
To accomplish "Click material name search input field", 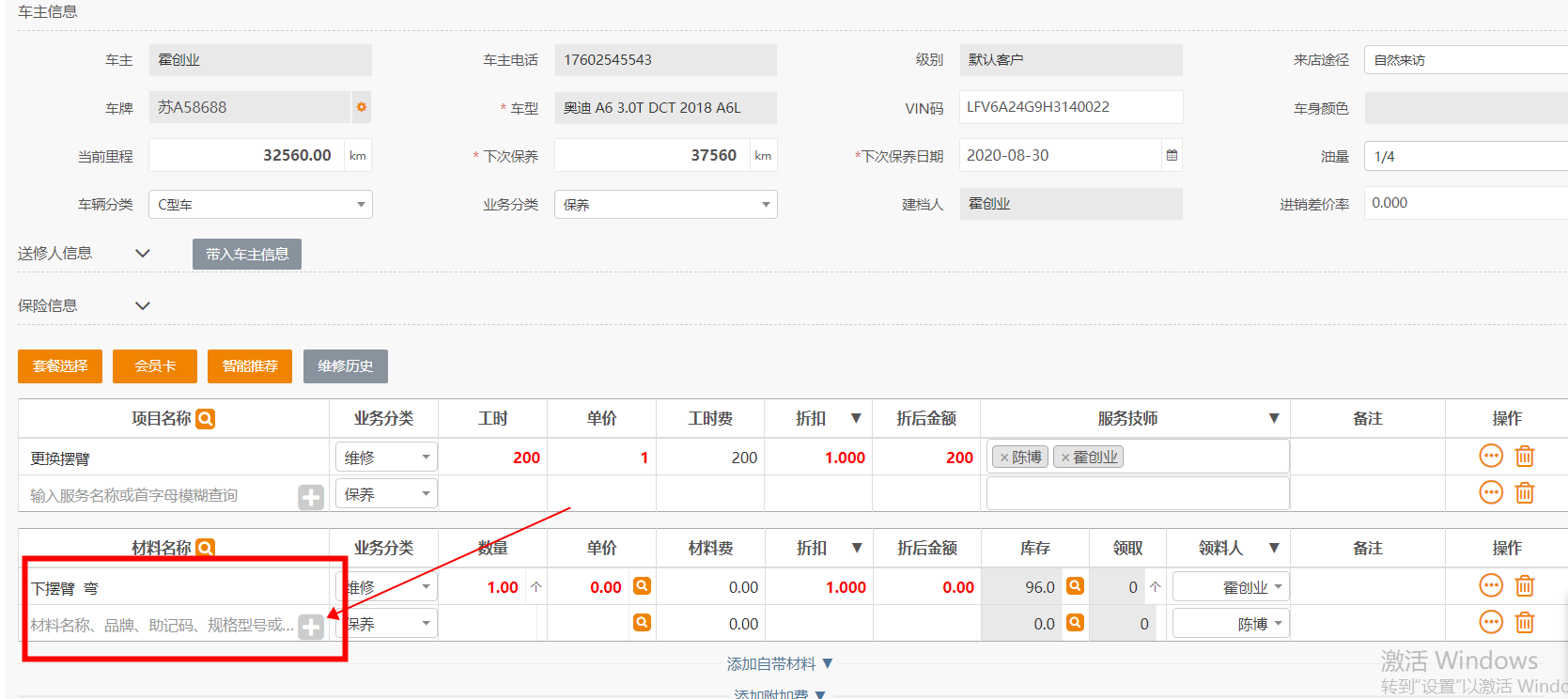I will [x=160, y=625].
